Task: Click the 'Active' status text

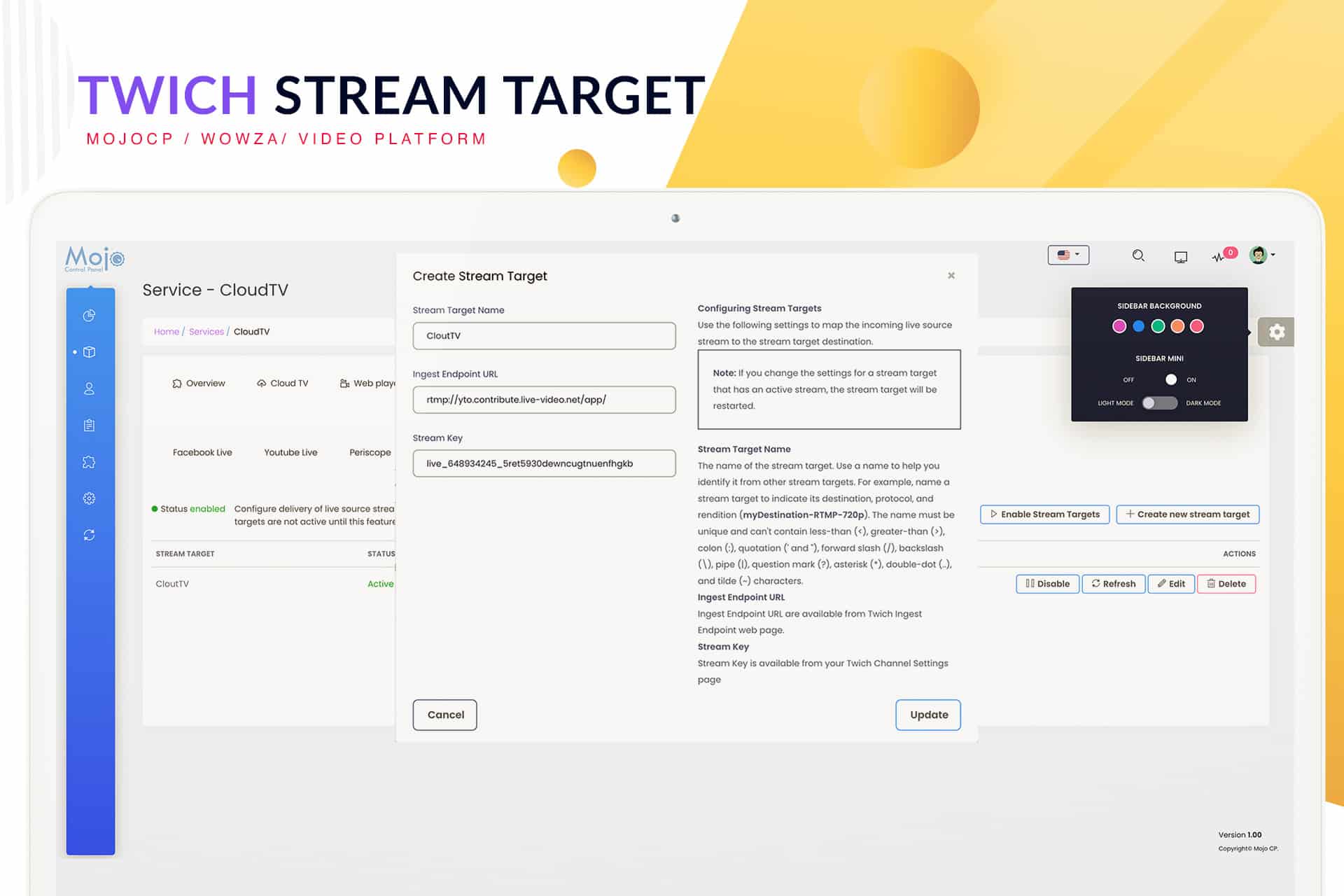Action: [380, 583]
